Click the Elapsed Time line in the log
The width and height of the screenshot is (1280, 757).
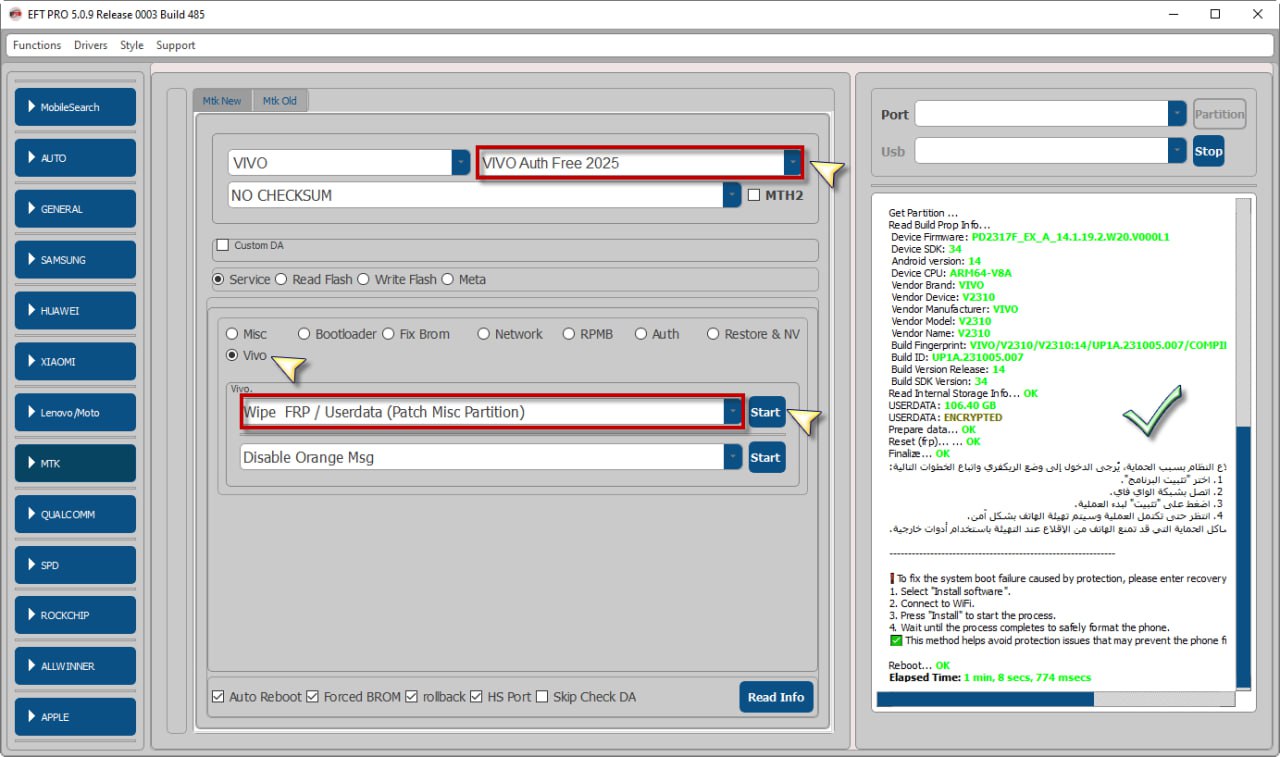pos(990,677)
